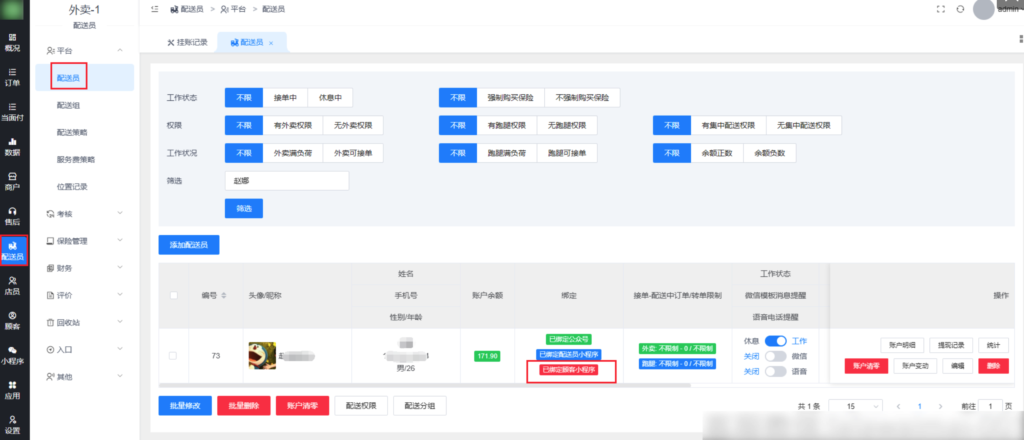
Task: Select 配送员 in the dark sidebar
Action: [13, 251]
